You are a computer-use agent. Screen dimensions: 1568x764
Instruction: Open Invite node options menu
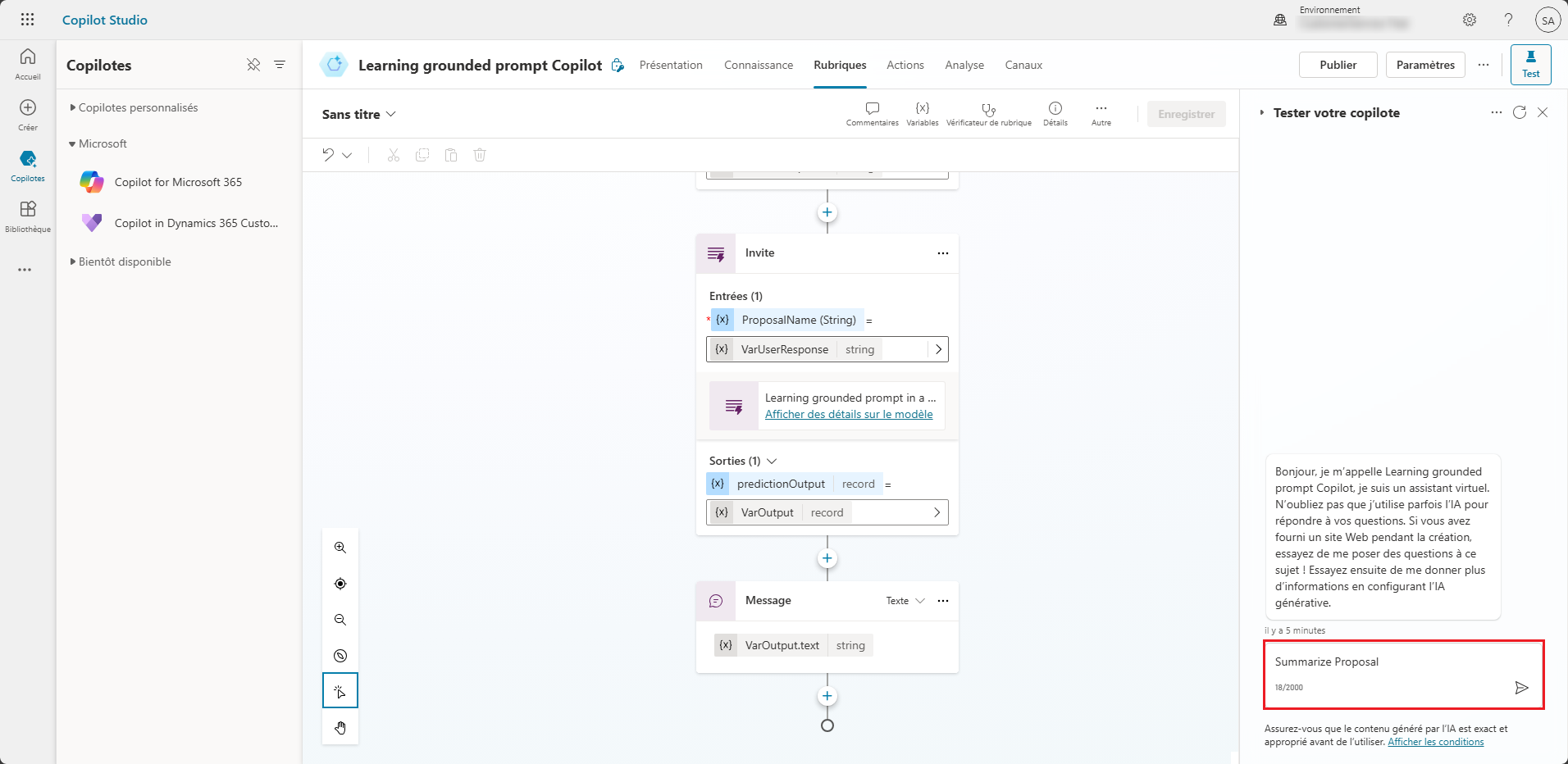(x=943, y=253)
